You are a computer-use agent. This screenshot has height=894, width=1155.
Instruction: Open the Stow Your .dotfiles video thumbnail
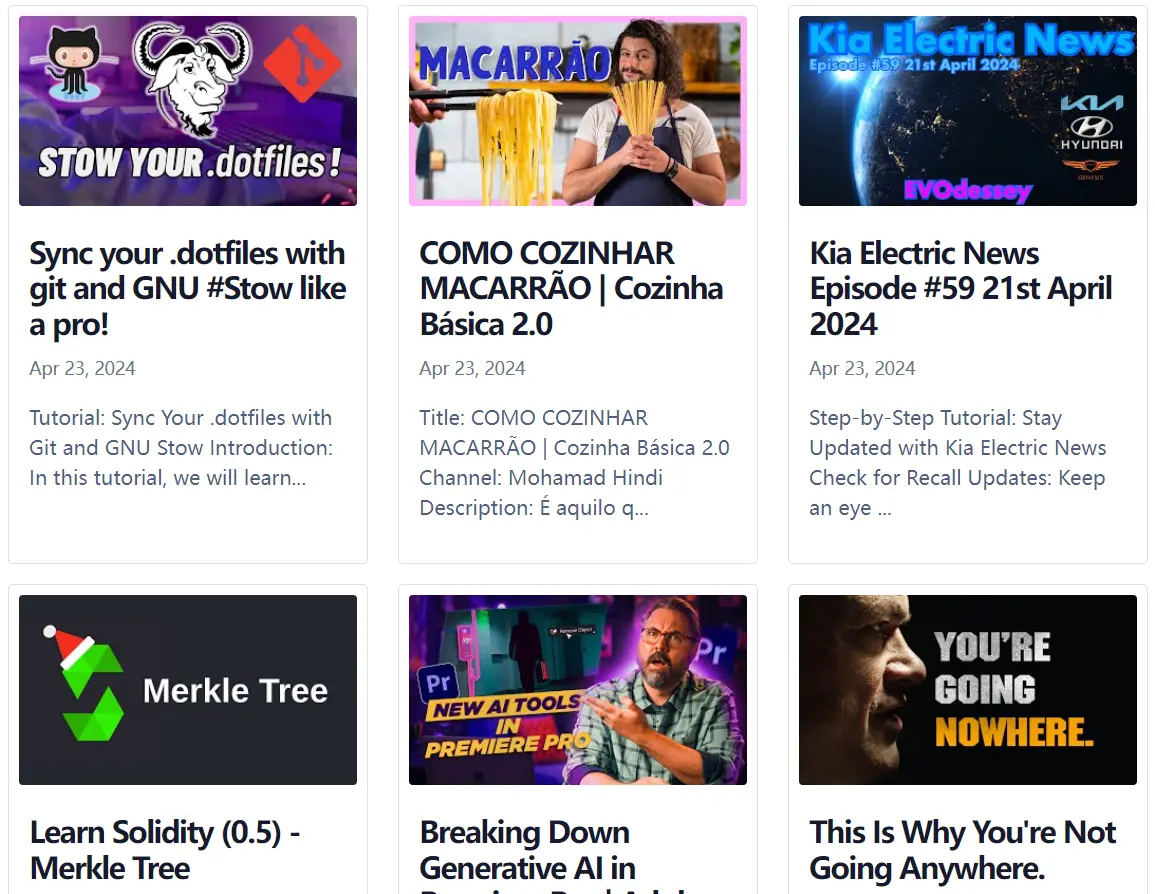(x=188, y=111)
